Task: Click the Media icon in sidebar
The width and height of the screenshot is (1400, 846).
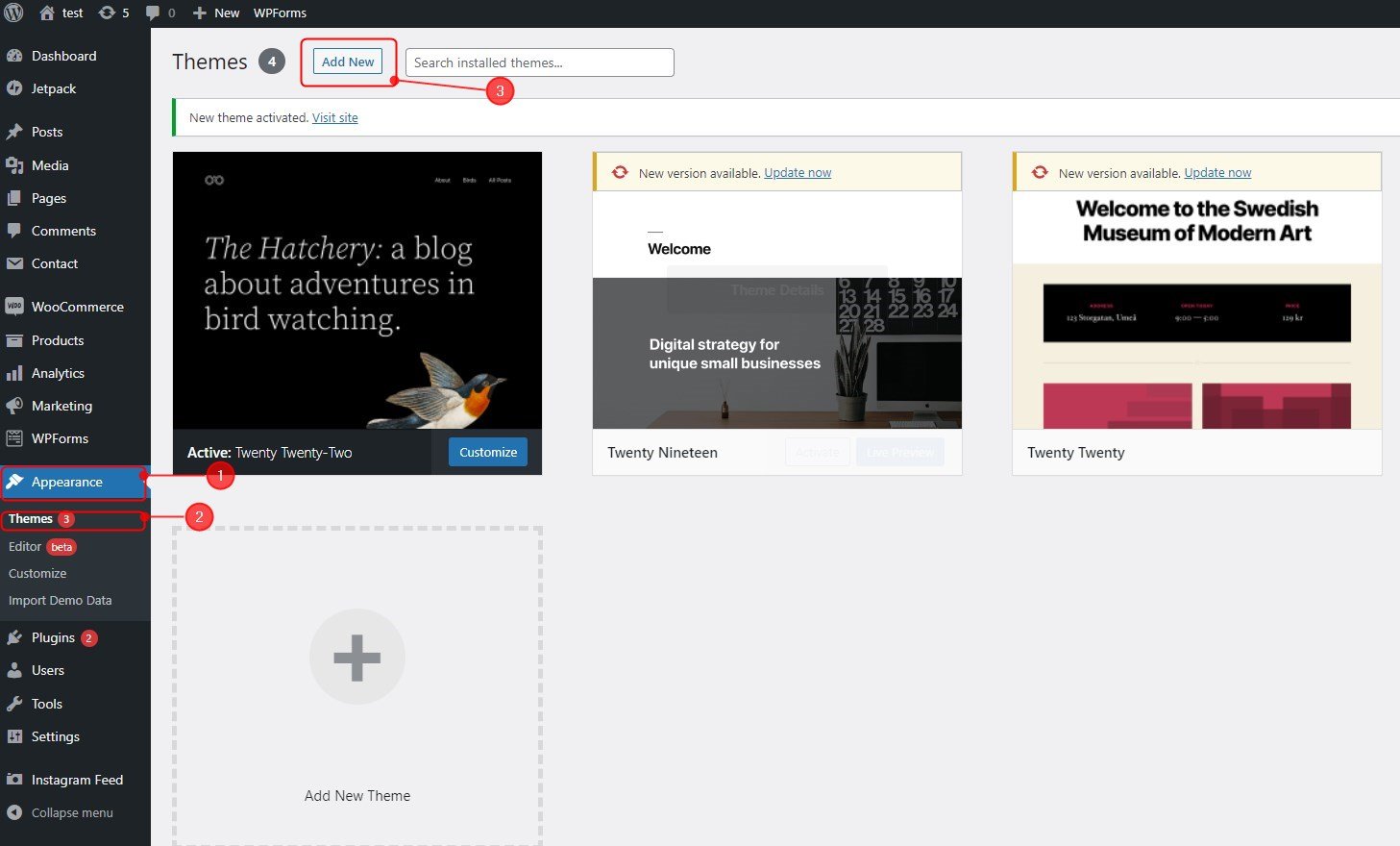Action: [x=14, y=165]
